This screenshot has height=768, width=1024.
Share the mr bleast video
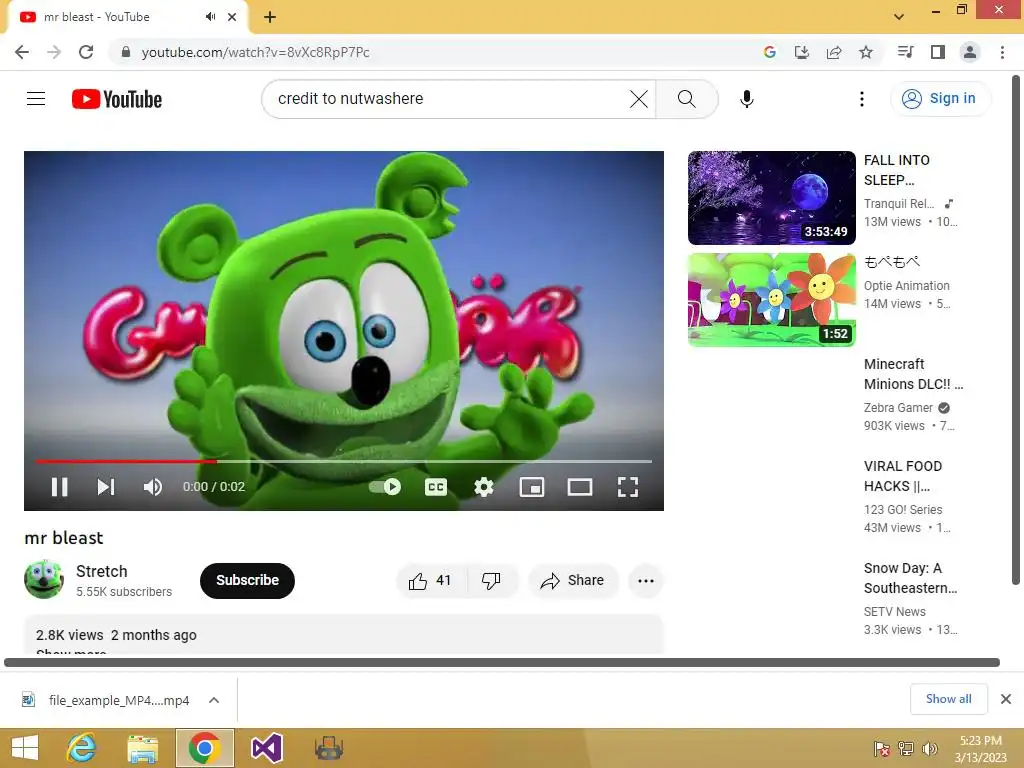point(573,581)
